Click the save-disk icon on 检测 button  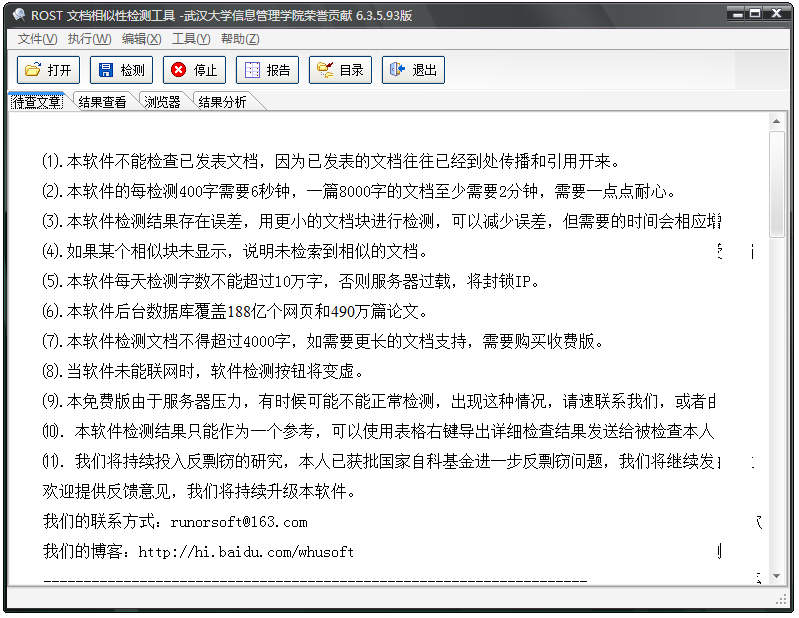(105, 70)
